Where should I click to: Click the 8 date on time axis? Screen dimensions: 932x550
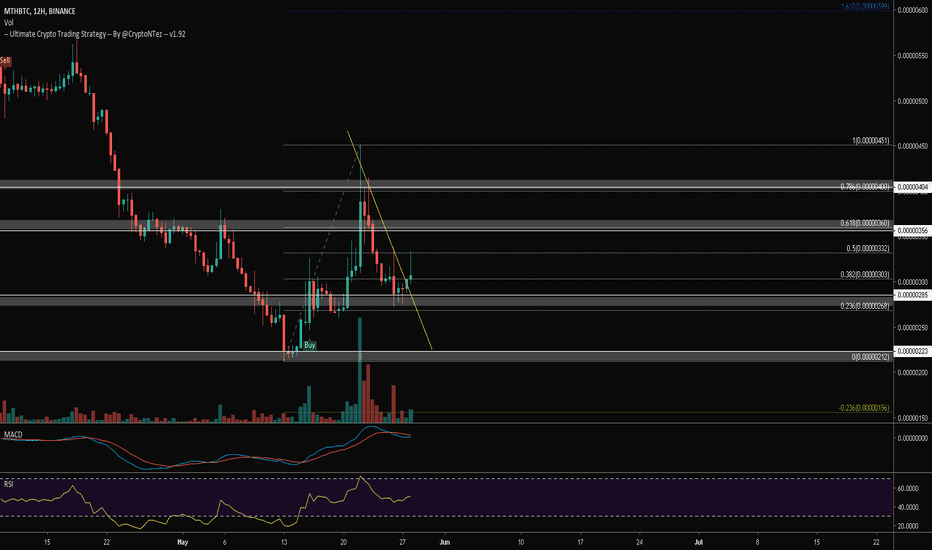757,542
